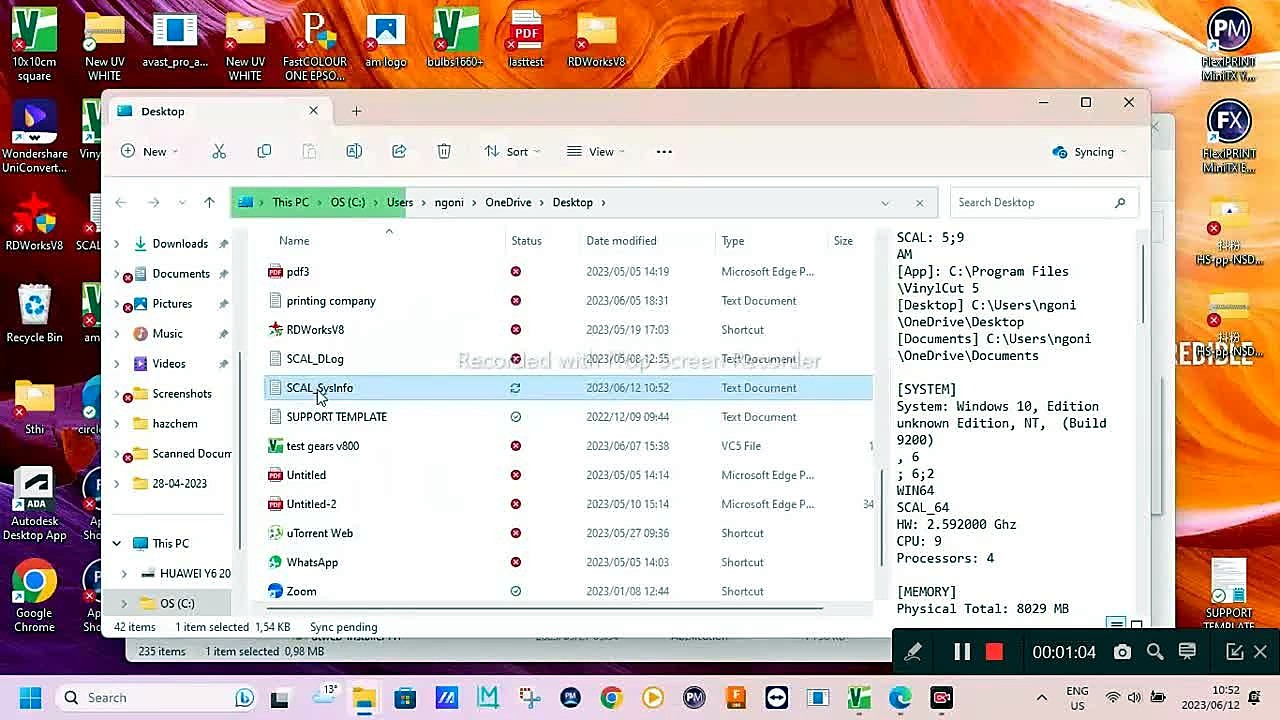This screenshot has height=720, width=1280.
Task: Expand the address bar history chevron
Action: [885, 202]
